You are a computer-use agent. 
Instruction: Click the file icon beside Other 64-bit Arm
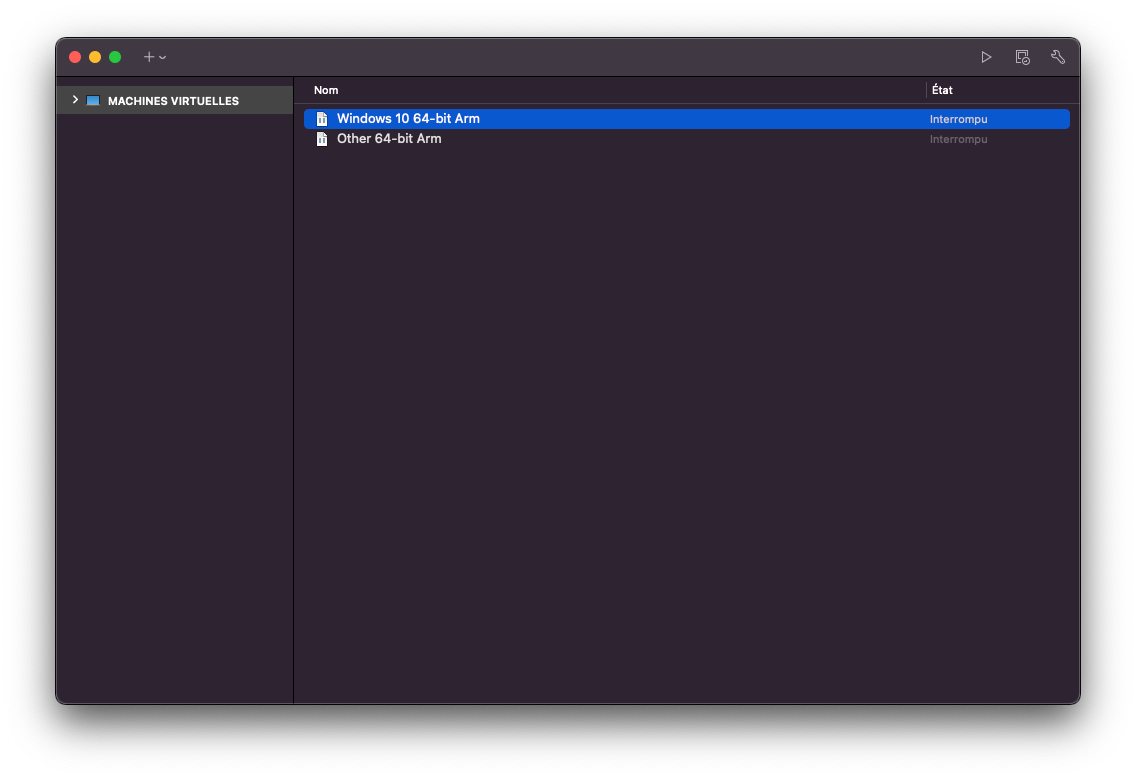[x=322, y=139]
